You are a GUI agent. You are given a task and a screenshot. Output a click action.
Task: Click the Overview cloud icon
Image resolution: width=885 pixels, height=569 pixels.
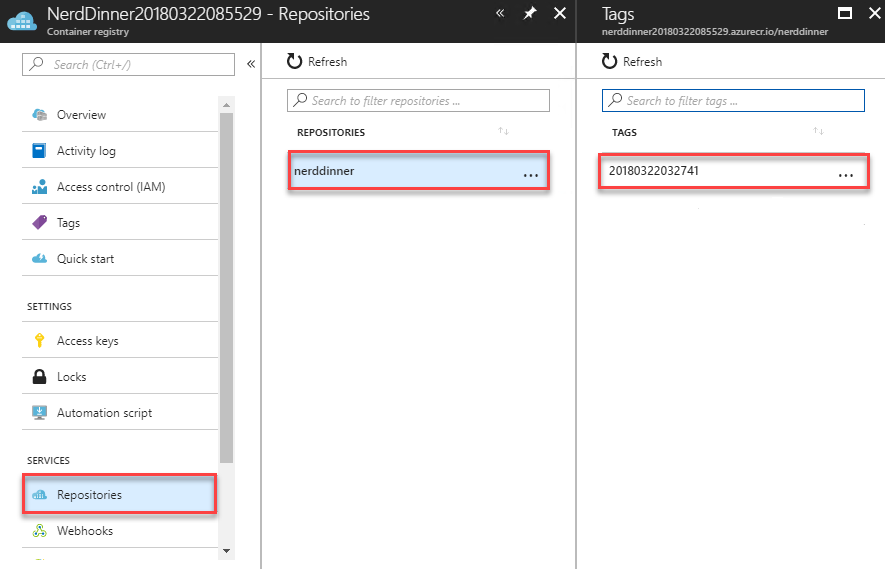(40, 115)
